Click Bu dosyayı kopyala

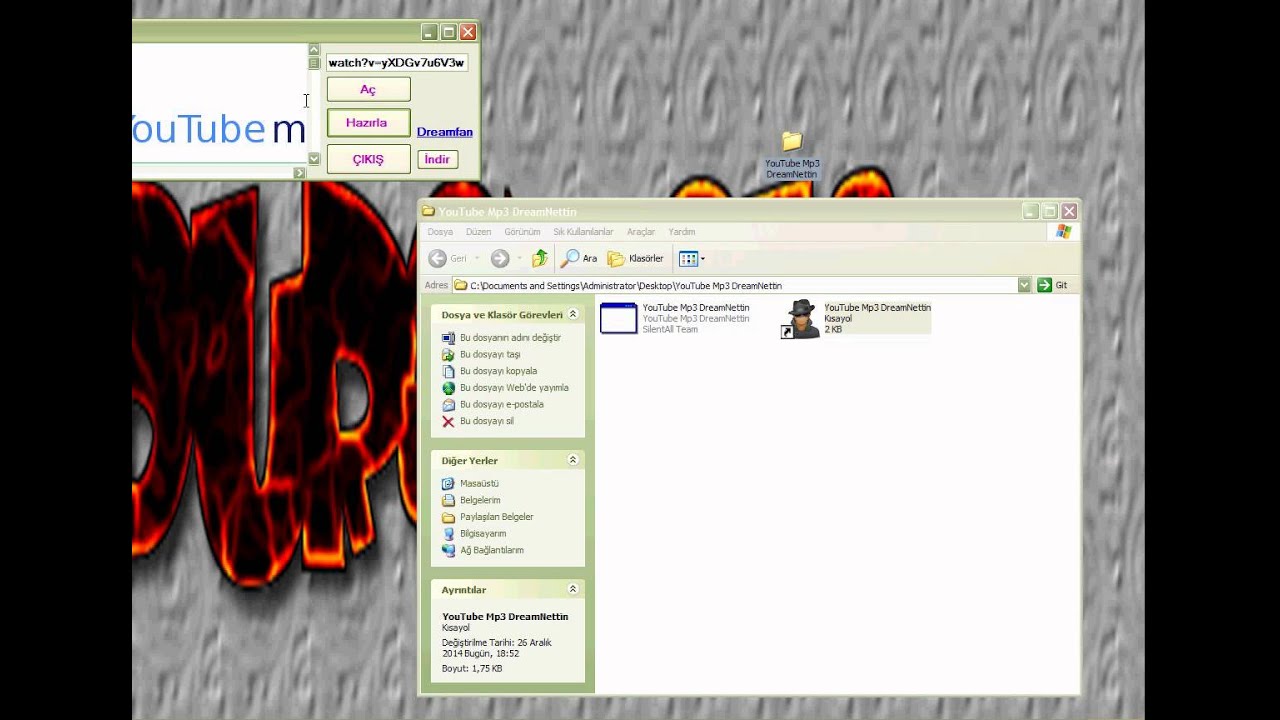pyautogui.click(x=498, y=371)
